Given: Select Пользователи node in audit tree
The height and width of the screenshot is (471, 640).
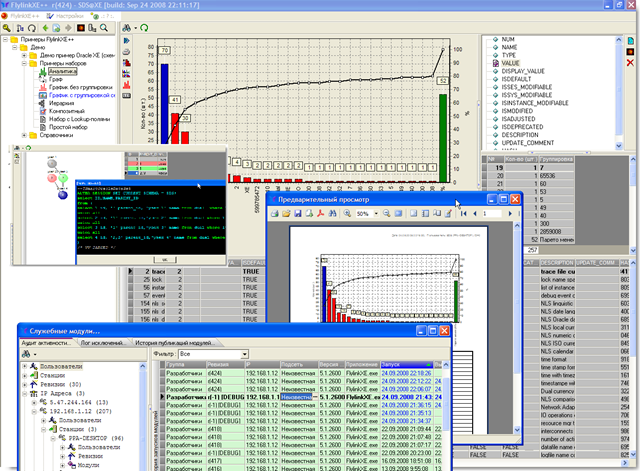Looking at the screenshot, I should pyautogui.click(x=61, y=367).
